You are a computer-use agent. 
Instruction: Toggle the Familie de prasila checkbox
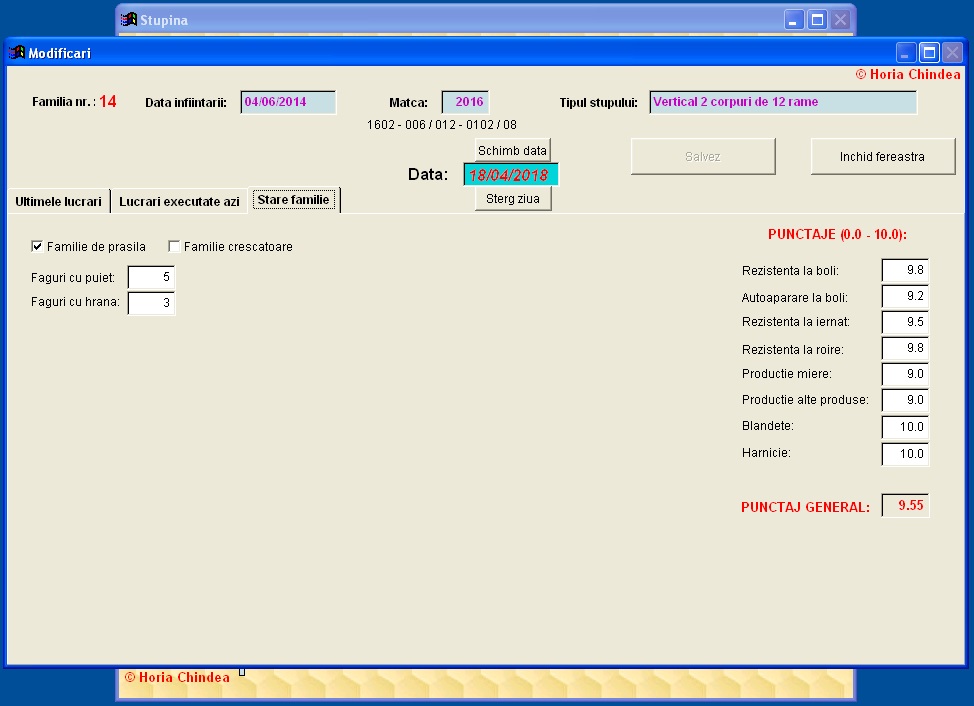coord(37,247)
